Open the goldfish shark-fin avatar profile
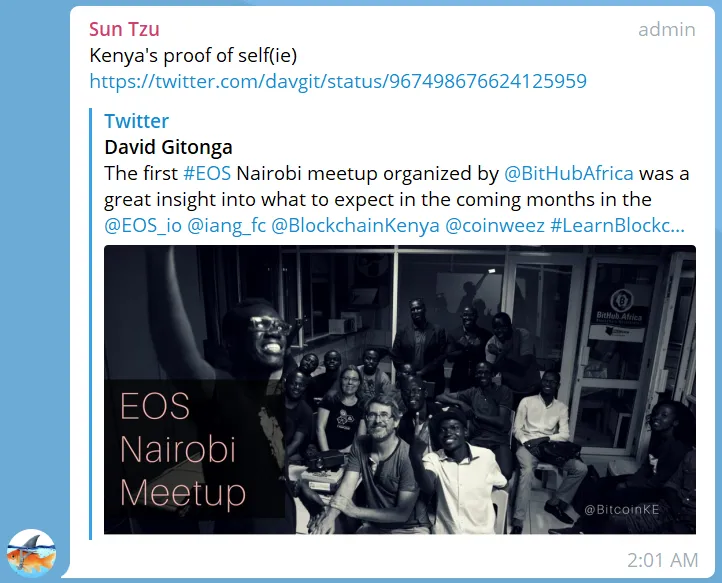The width and height of the screenshot is (722, 583). (31, 553)
